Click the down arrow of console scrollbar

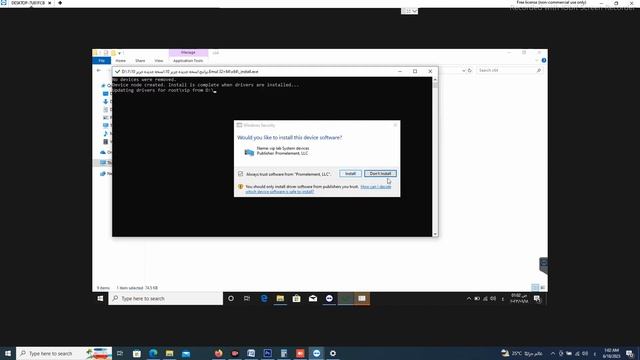435,234
